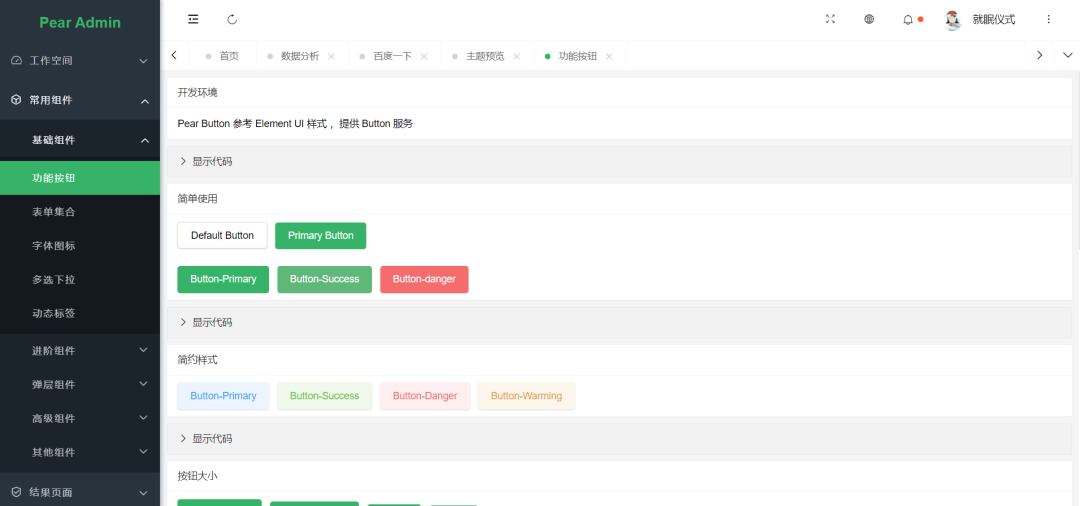Switch to the 主题预览 tab
The image size is (1080, 506).
point(485,56)
